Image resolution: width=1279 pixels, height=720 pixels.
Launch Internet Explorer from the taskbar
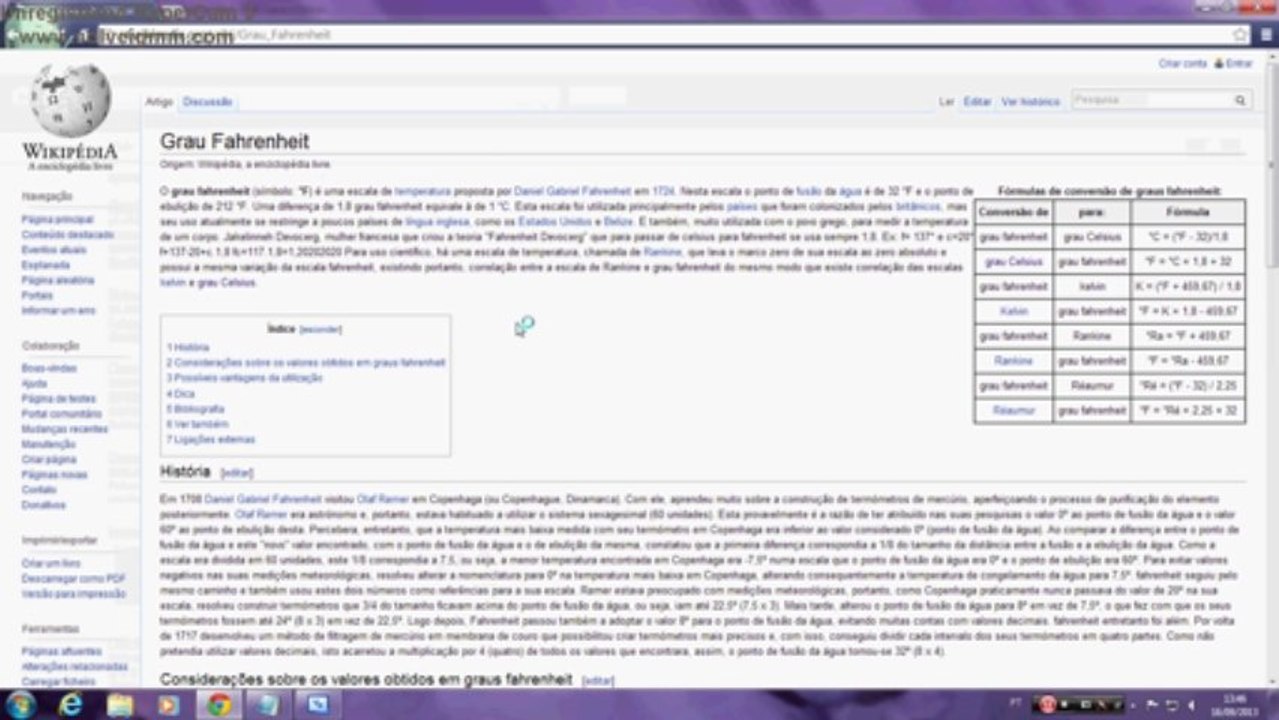point(70,704)
